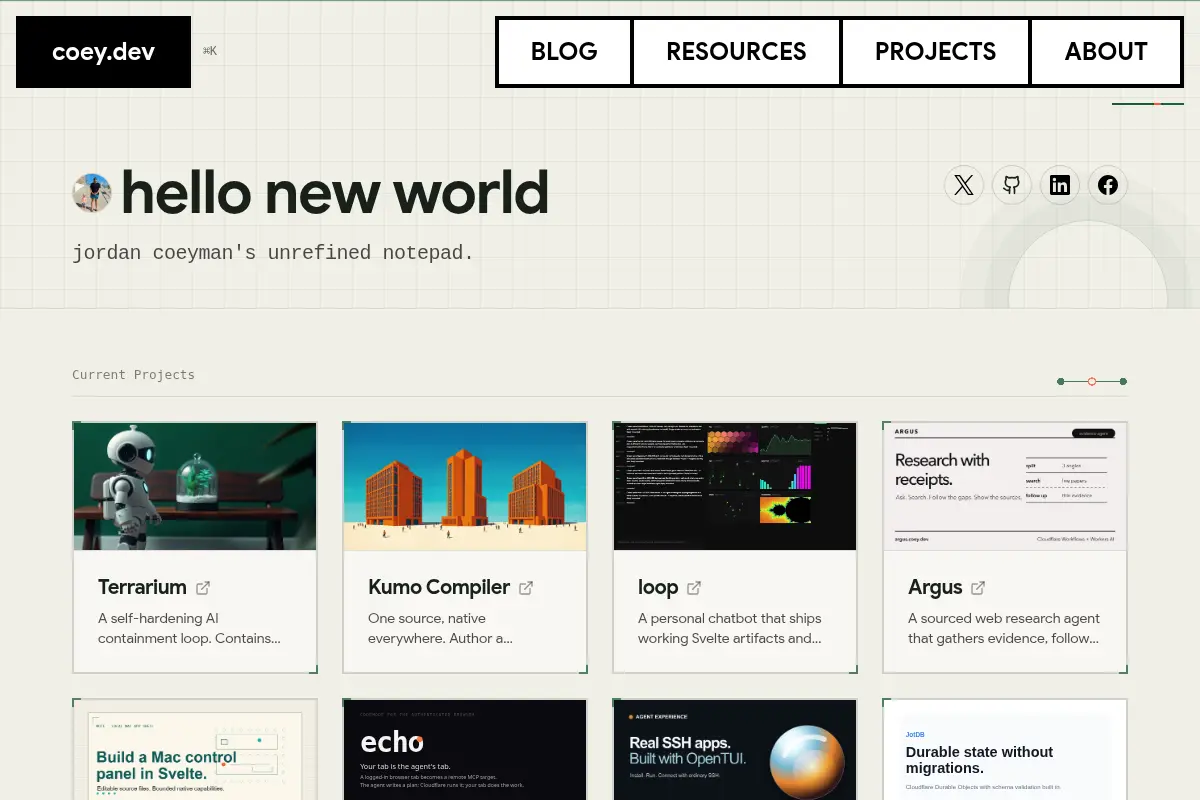Image resolution: width=1200 pixels, height=800 pixels.
Task: Open the BLOG navigation item
Action: point(564,52)
